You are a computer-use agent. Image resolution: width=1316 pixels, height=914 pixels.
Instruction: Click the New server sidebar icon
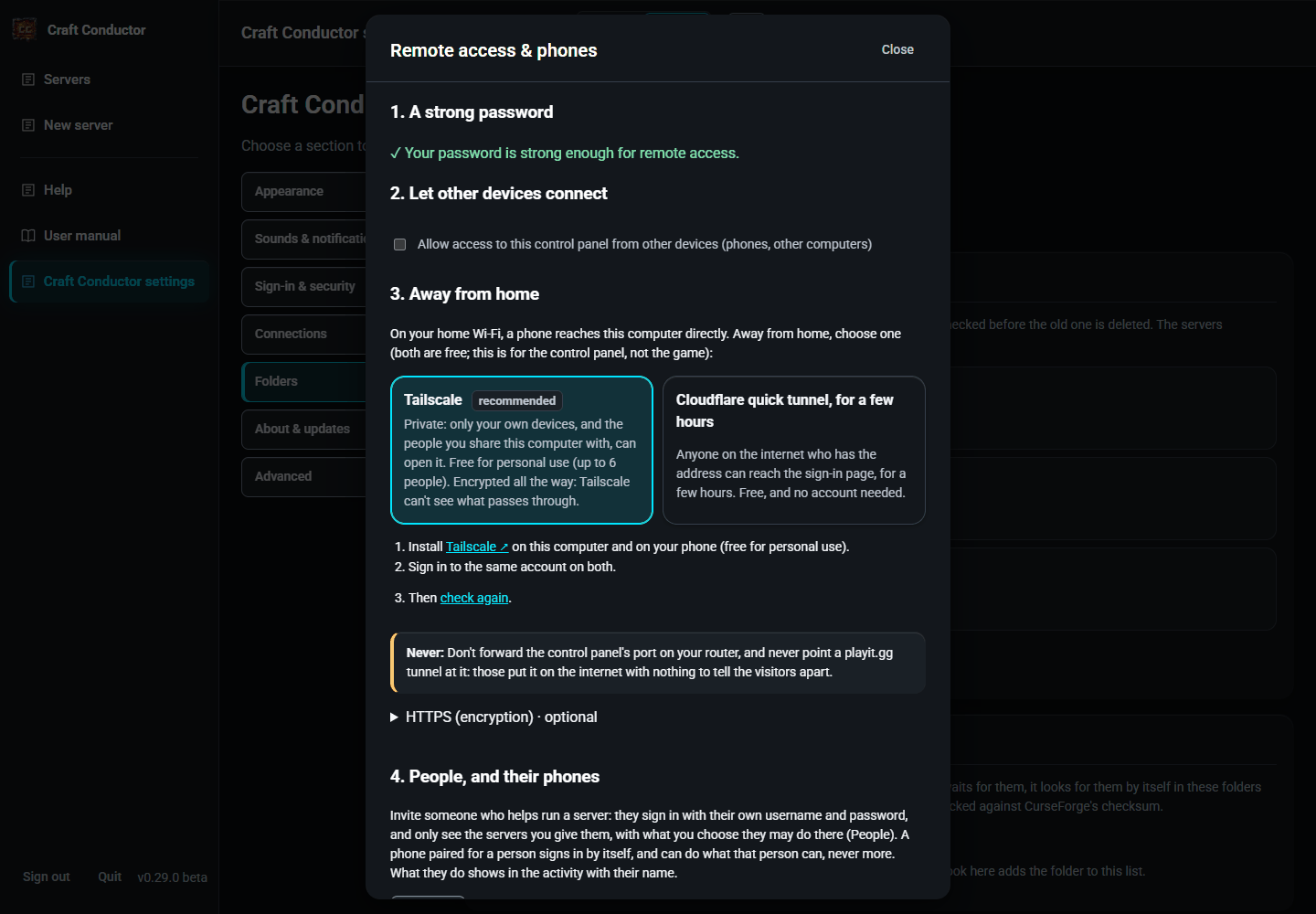coord(28,125)
